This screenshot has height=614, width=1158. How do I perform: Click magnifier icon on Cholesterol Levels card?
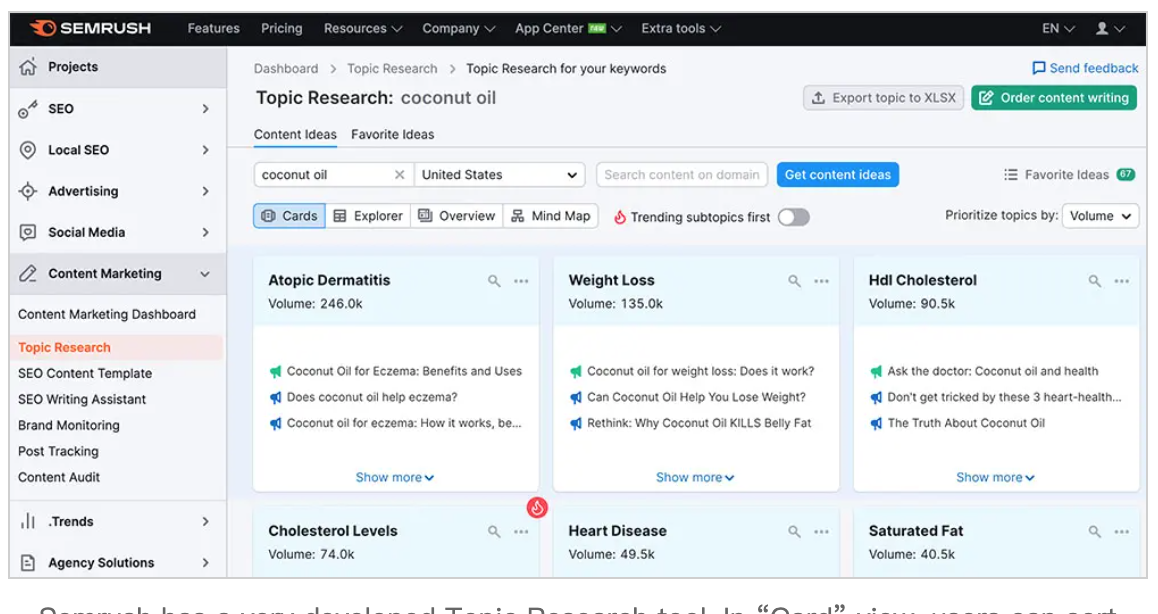tap(494, 531)
